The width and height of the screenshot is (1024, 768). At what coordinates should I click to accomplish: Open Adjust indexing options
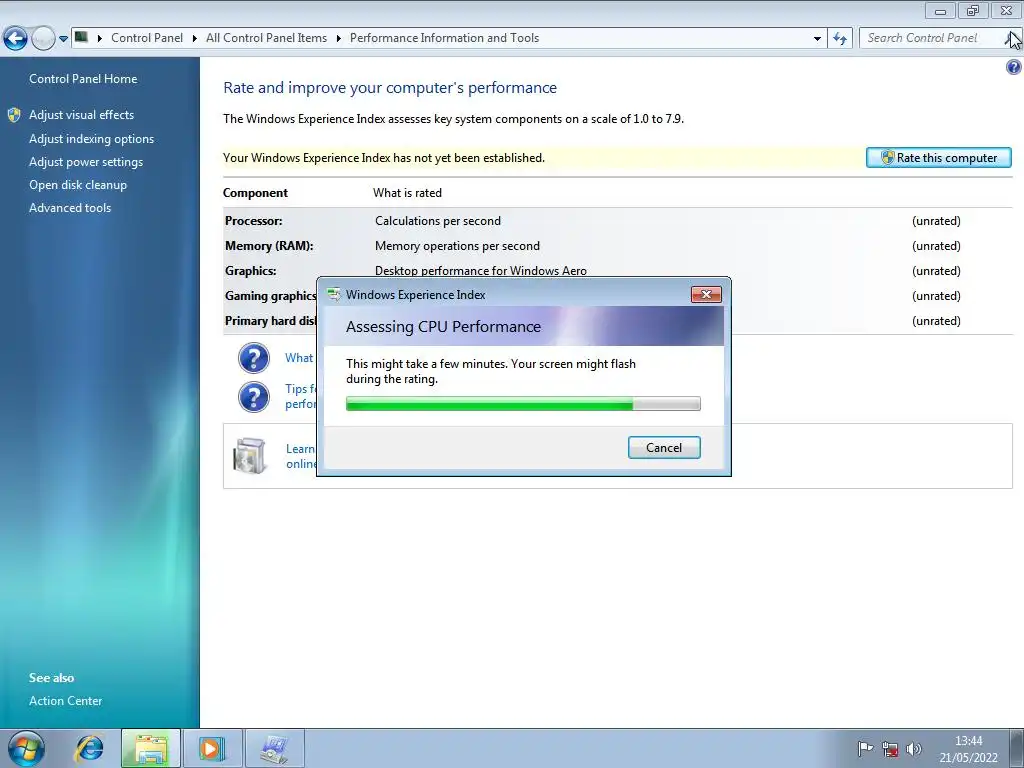pos(91,139)
